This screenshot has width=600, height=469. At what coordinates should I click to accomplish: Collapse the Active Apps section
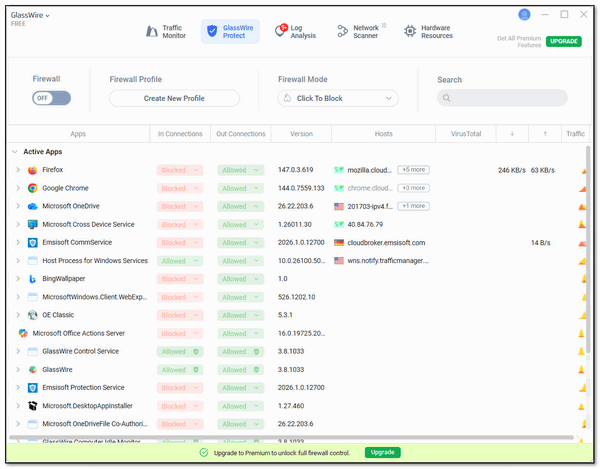pos(15,152)
